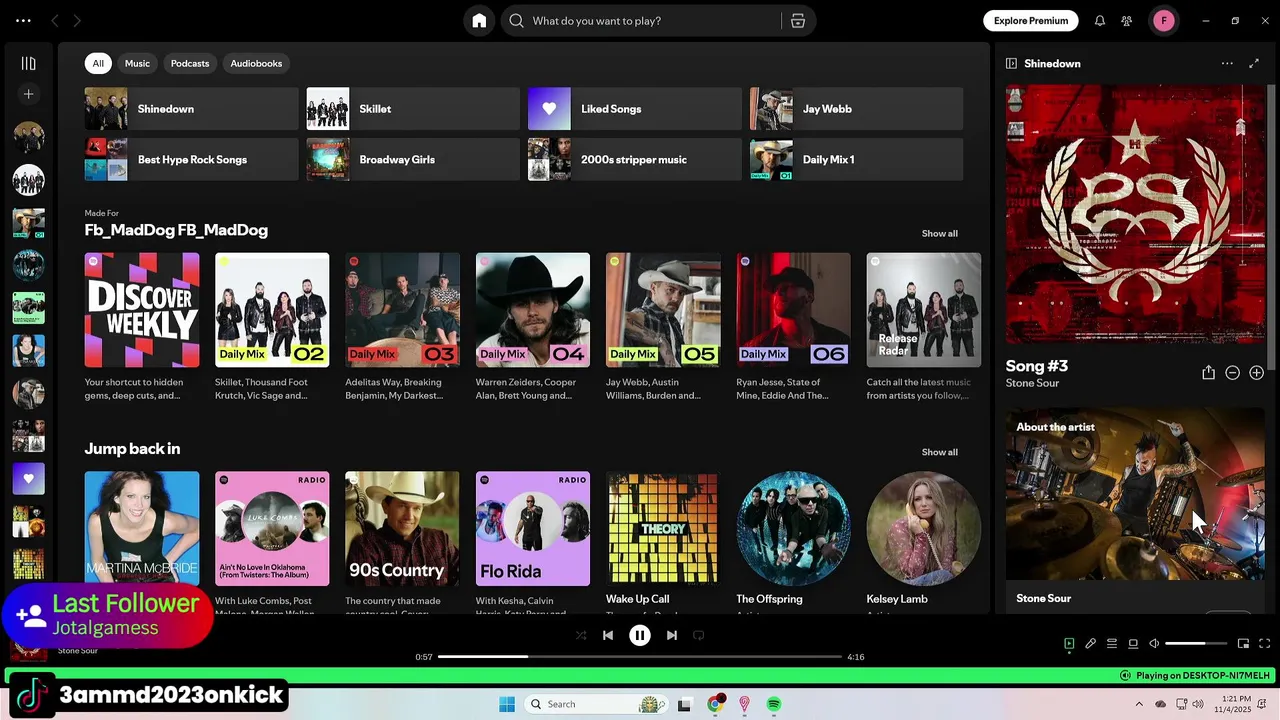Image resolution: width=1280 pixels, height=720 pixels.
Task: Open the play queue
Action: pos(1112,644)
